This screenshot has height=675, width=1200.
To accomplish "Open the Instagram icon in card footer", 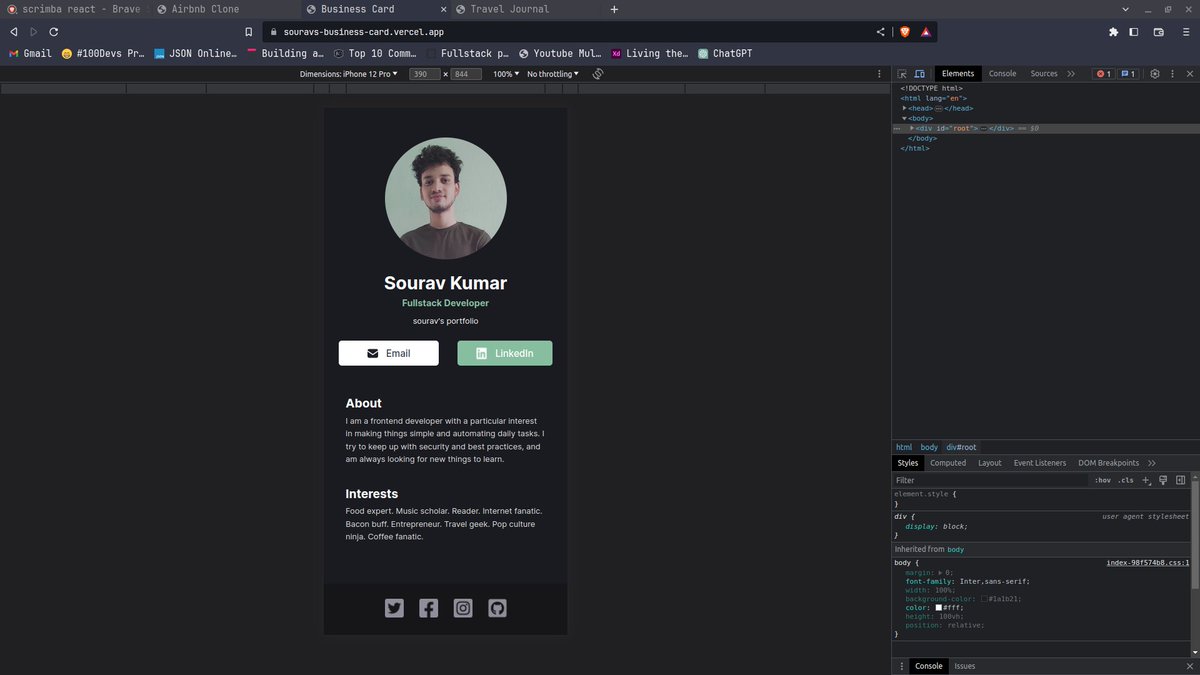I will coord(463,608).
